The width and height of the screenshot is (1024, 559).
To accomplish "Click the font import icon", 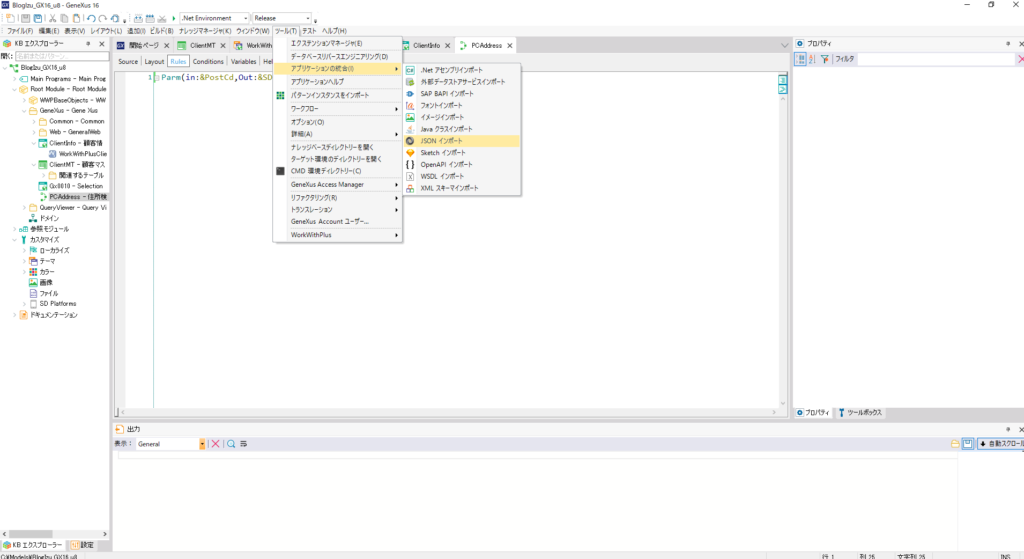I will pos(410,105).
